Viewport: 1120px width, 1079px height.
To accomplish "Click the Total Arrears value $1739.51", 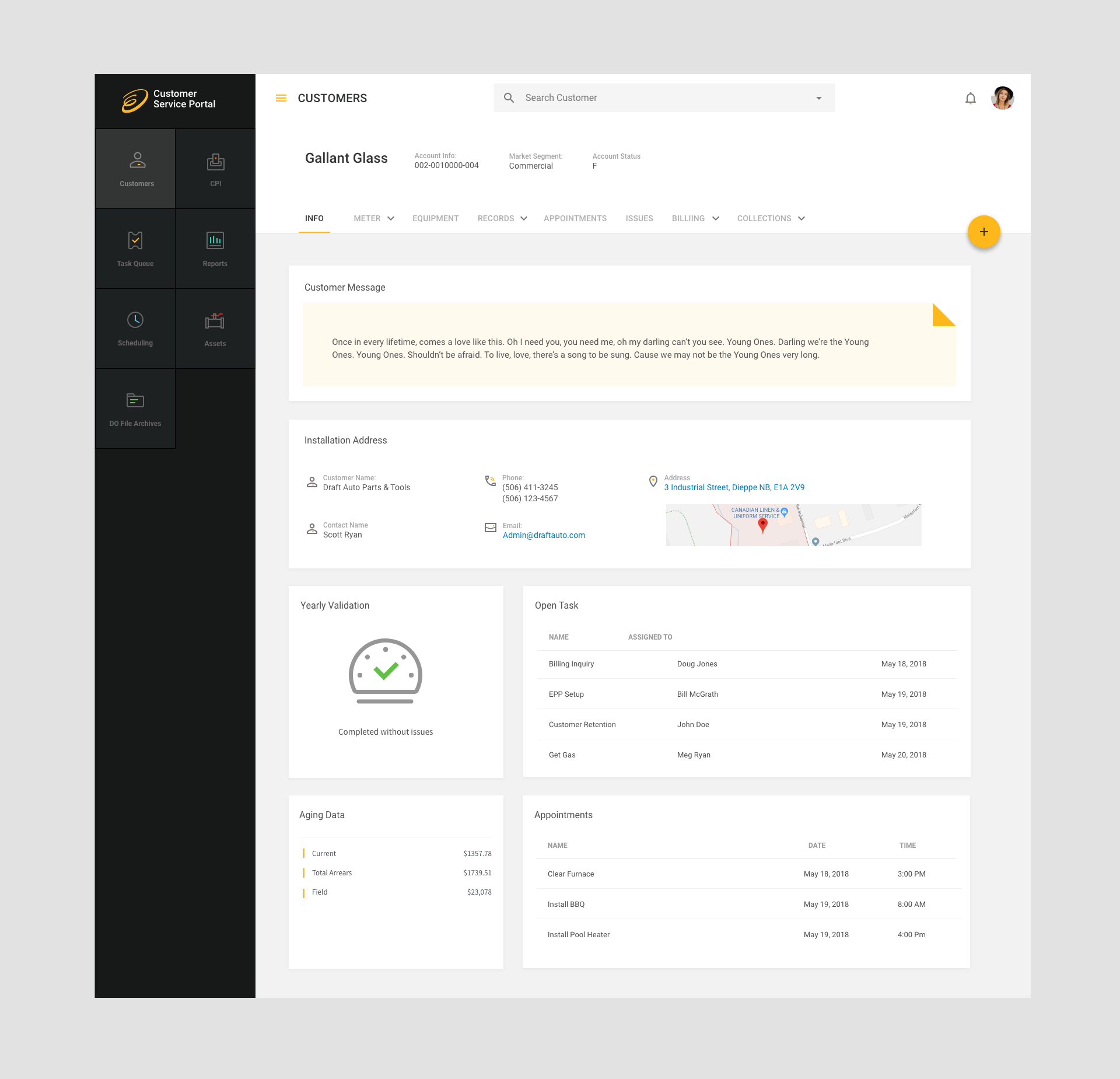I will (477, 873).
